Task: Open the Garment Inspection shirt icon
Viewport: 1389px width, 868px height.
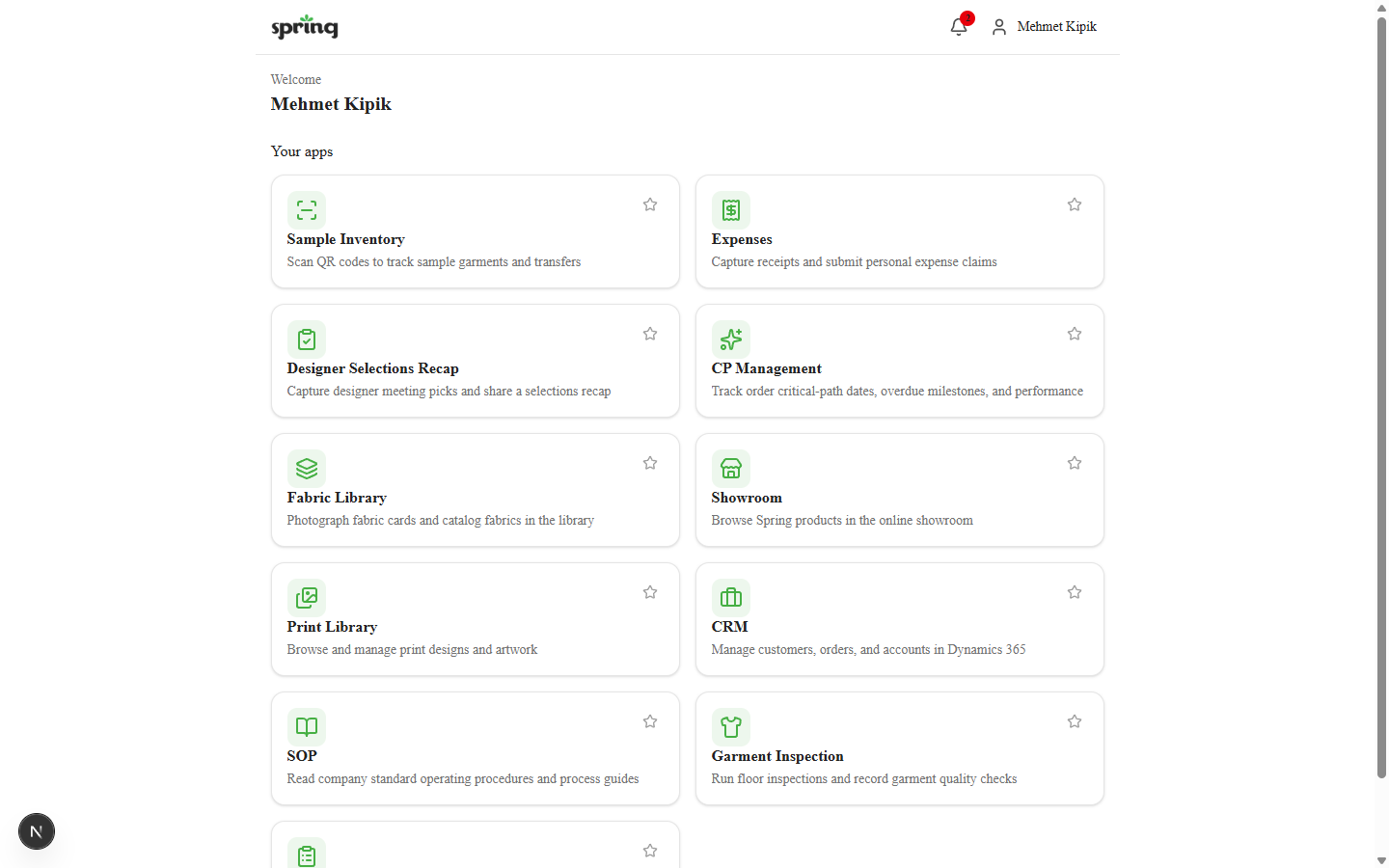Action: pyautogui.click(x=731, y=727)
